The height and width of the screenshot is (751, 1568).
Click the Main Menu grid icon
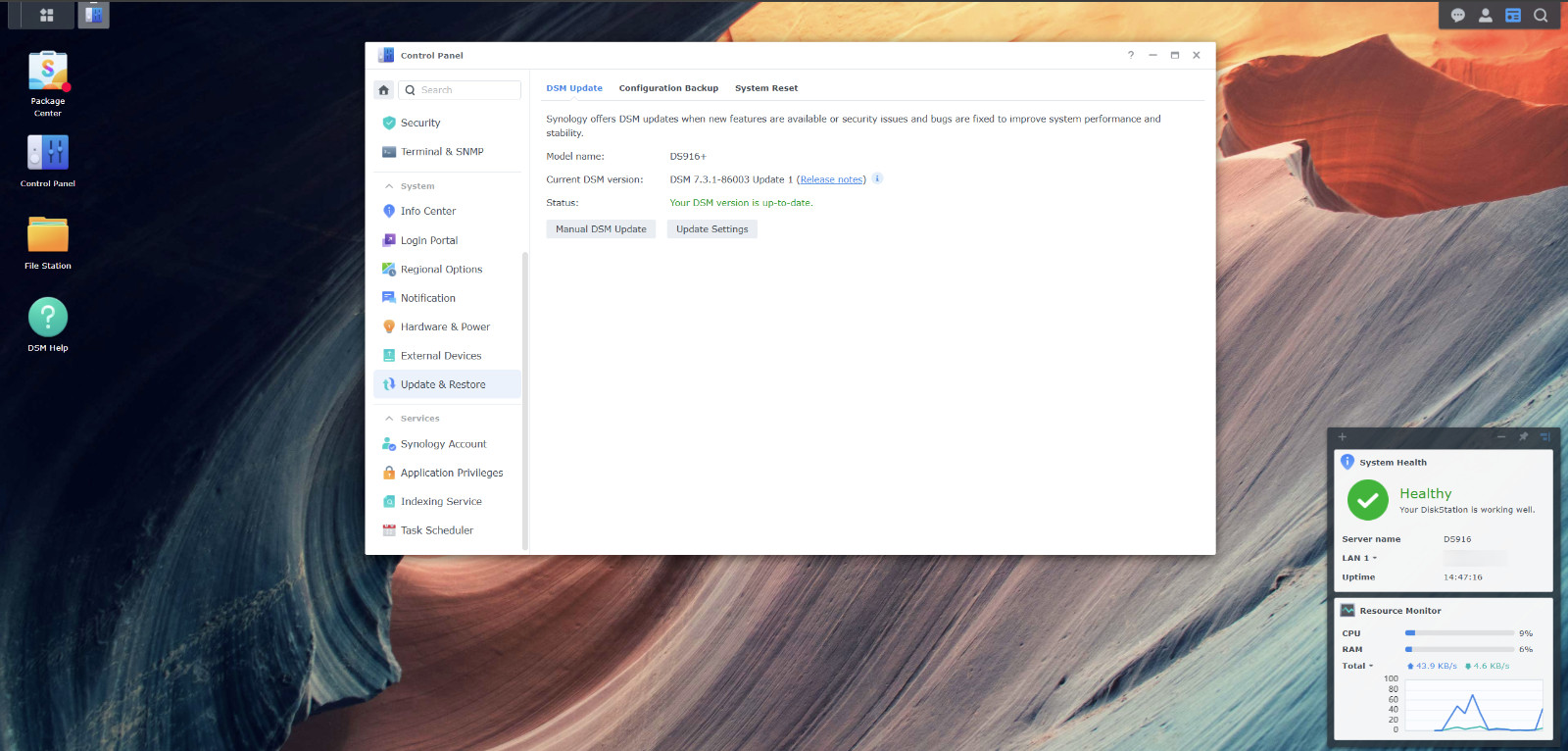pyautogui.click(x=46, y=15)
